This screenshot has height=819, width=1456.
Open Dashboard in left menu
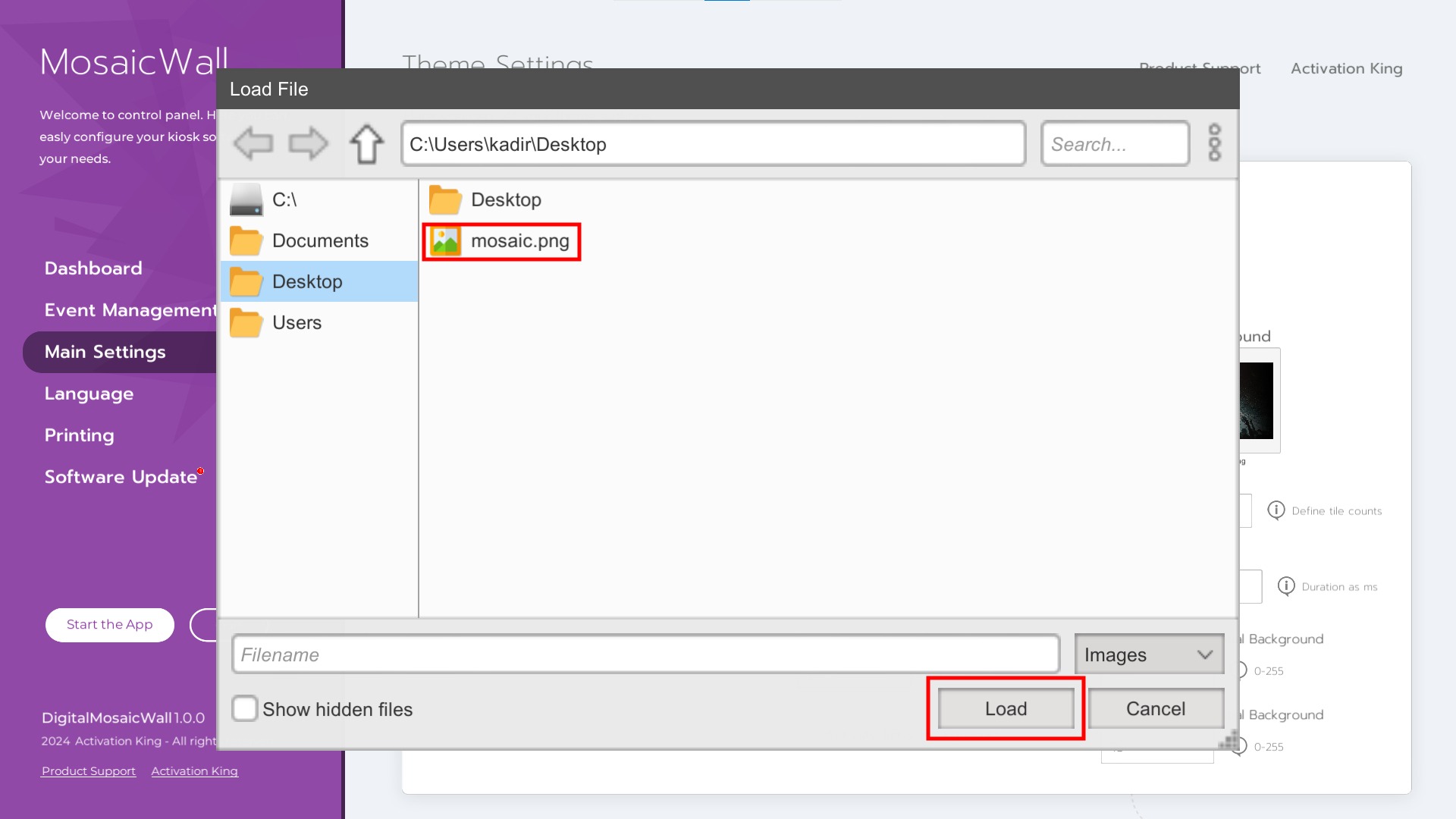point(93,268)
